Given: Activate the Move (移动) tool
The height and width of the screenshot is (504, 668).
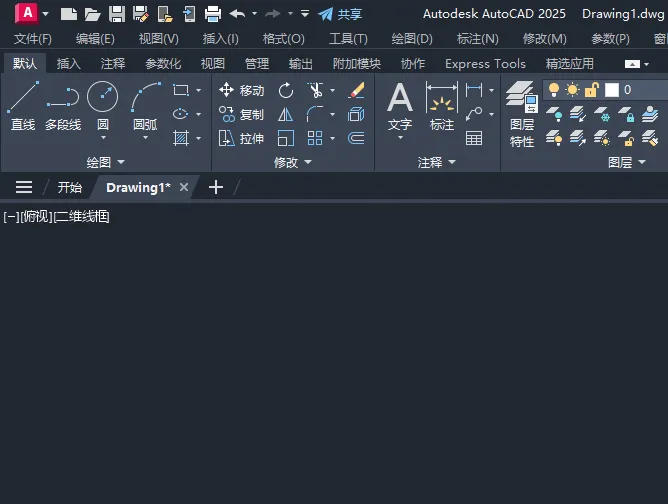Looking at the screenshot, I should coord(242,90).
